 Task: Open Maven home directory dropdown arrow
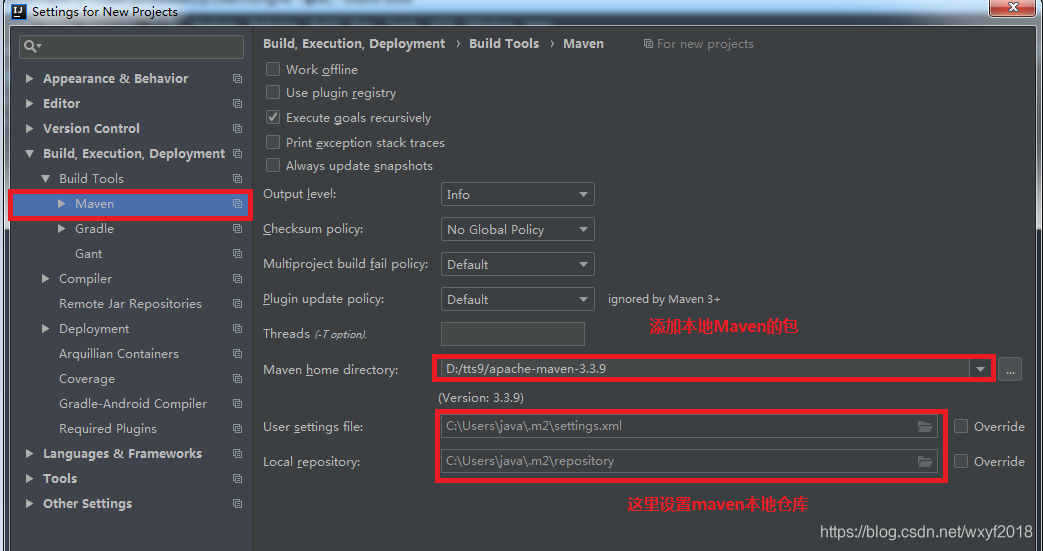[x=980, y=369]
